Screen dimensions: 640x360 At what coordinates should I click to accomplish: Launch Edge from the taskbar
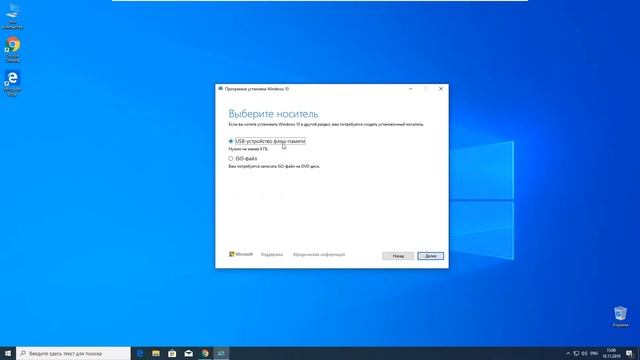tap(140, 353)
